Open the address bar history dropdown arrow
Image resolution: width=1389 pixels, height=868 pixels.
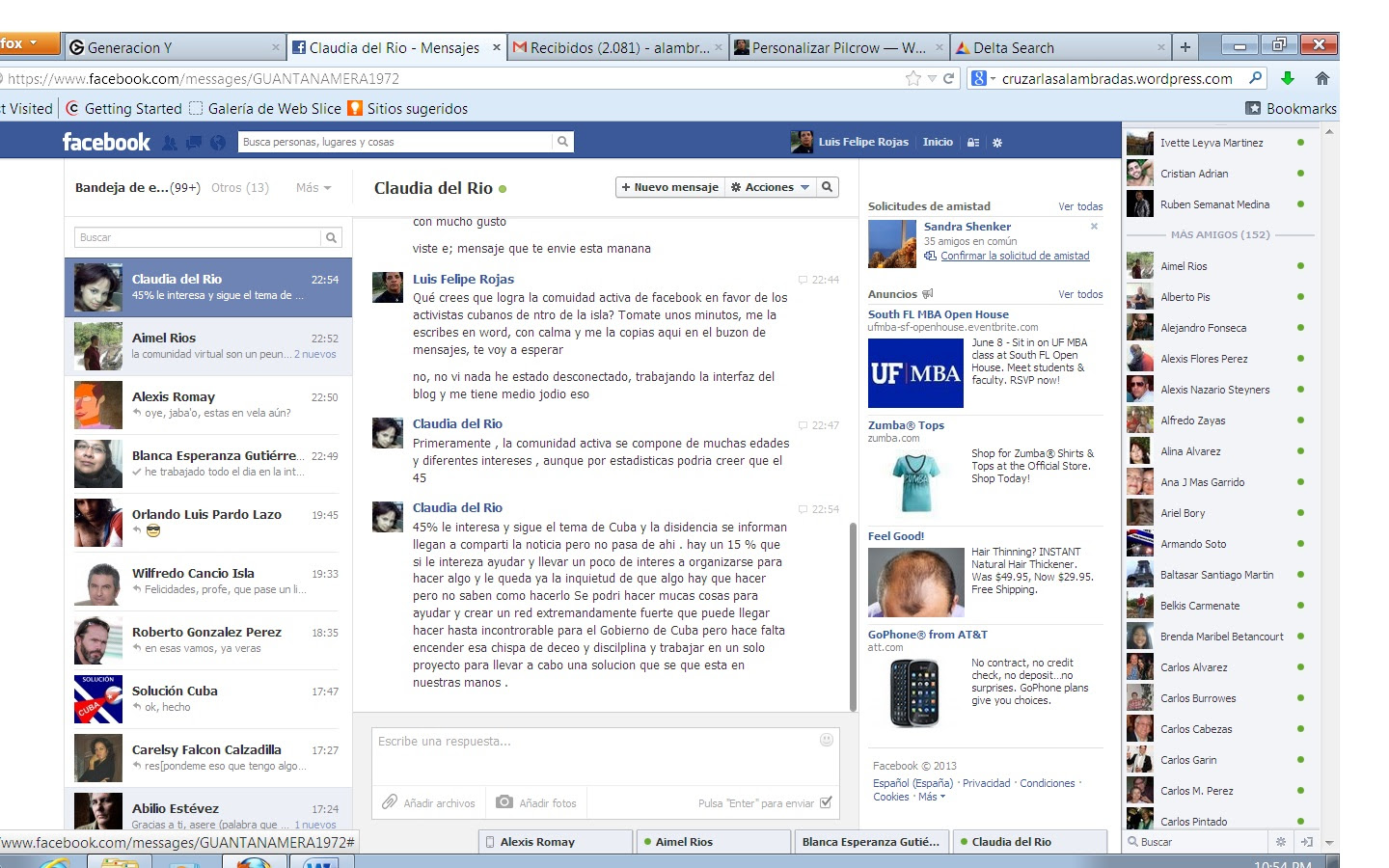click(932, 78)
